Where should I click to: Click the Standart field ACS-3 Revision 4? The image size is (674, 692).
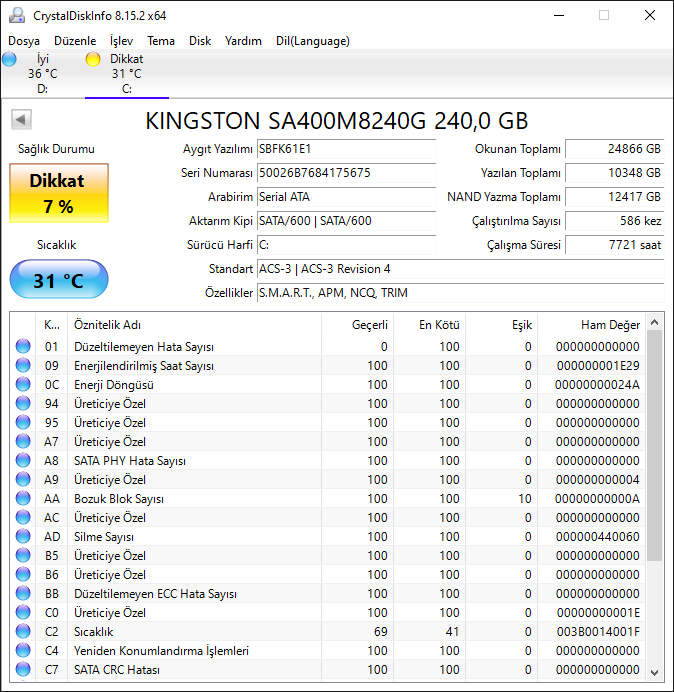(x=460, y=269)
